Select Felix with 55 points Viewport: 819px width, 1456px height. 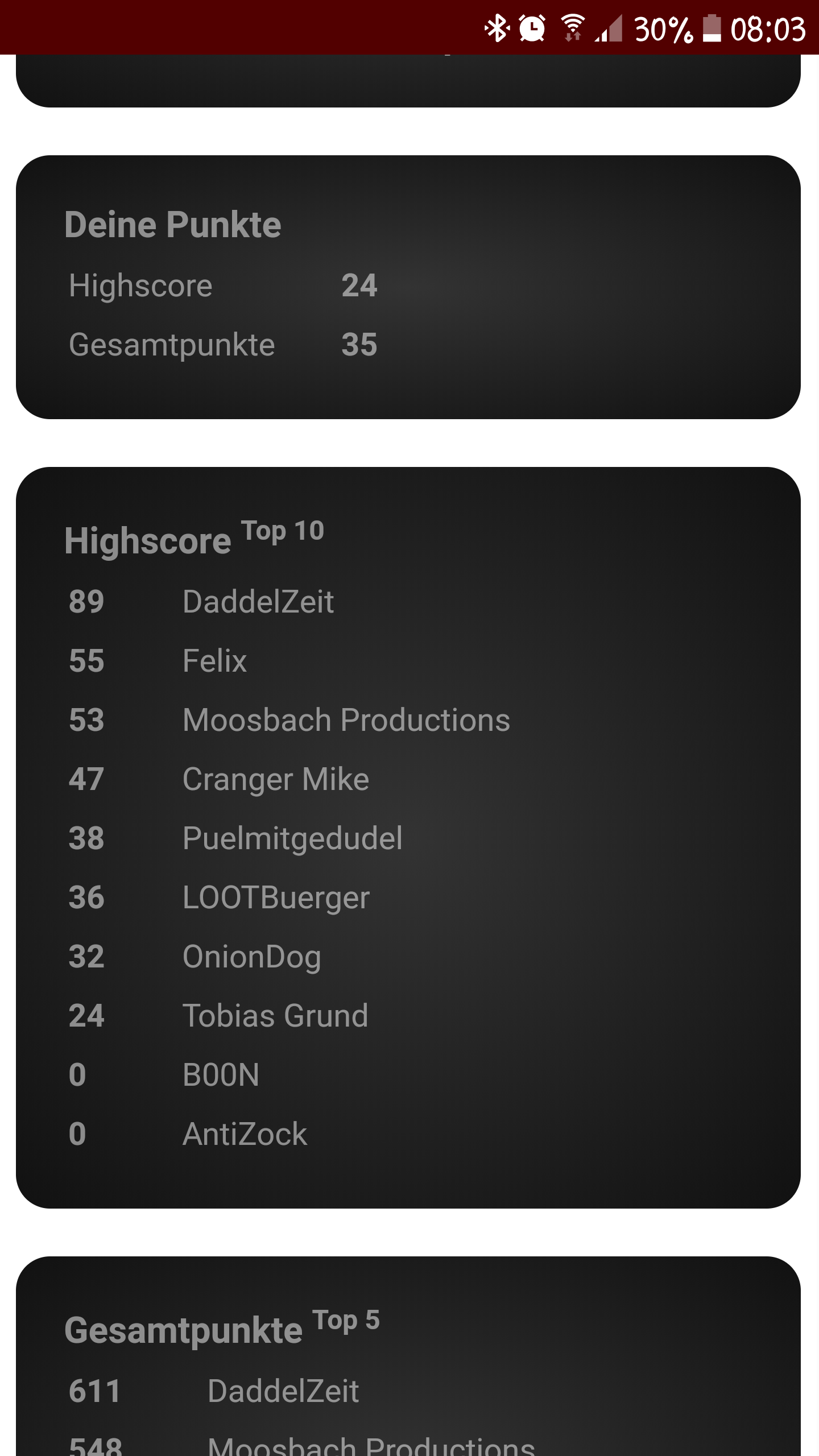[x=215, y=661]
